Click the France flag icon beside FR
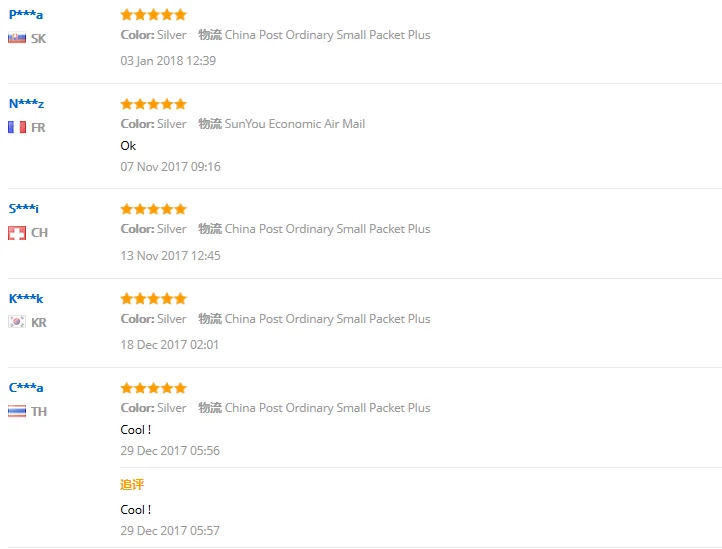This screenshot has width=722, height=549. tap(17, 127)
